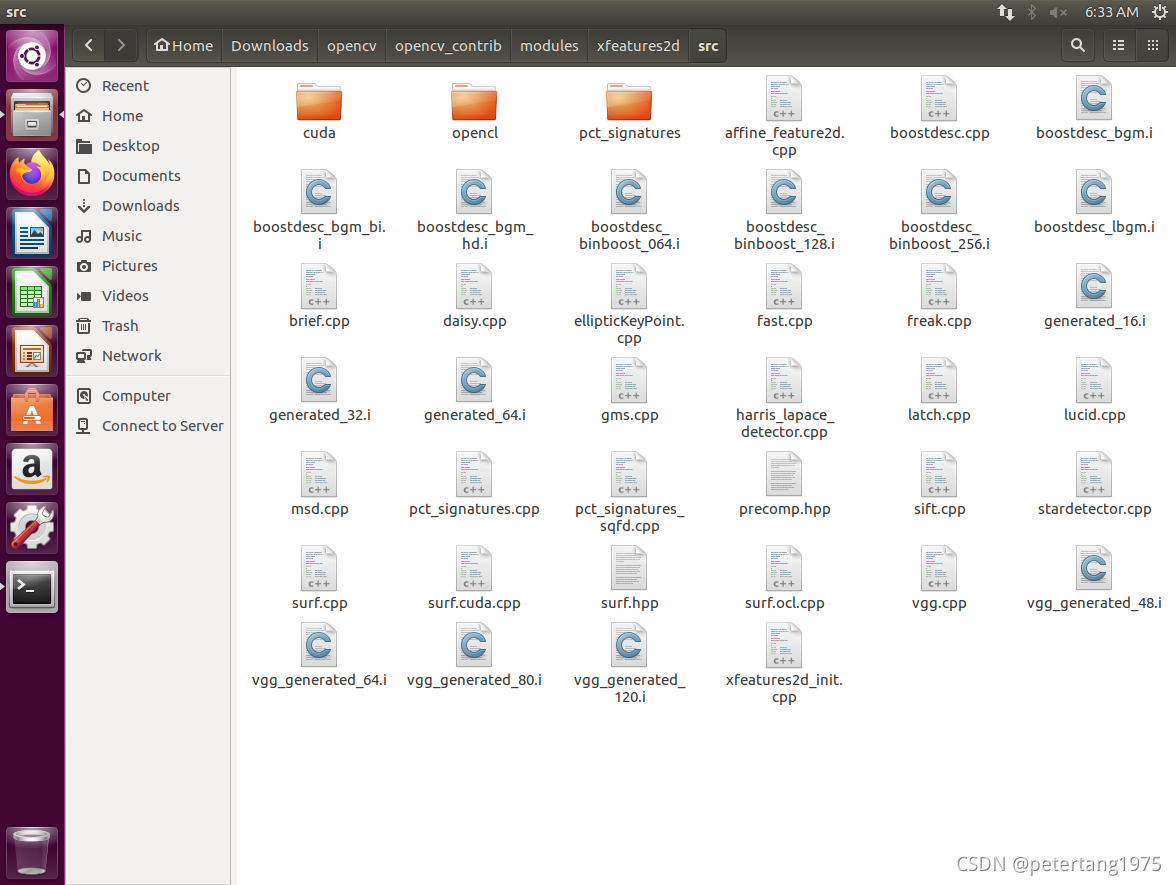Select the file named stardetector.cpp

tap(1094, 484)
